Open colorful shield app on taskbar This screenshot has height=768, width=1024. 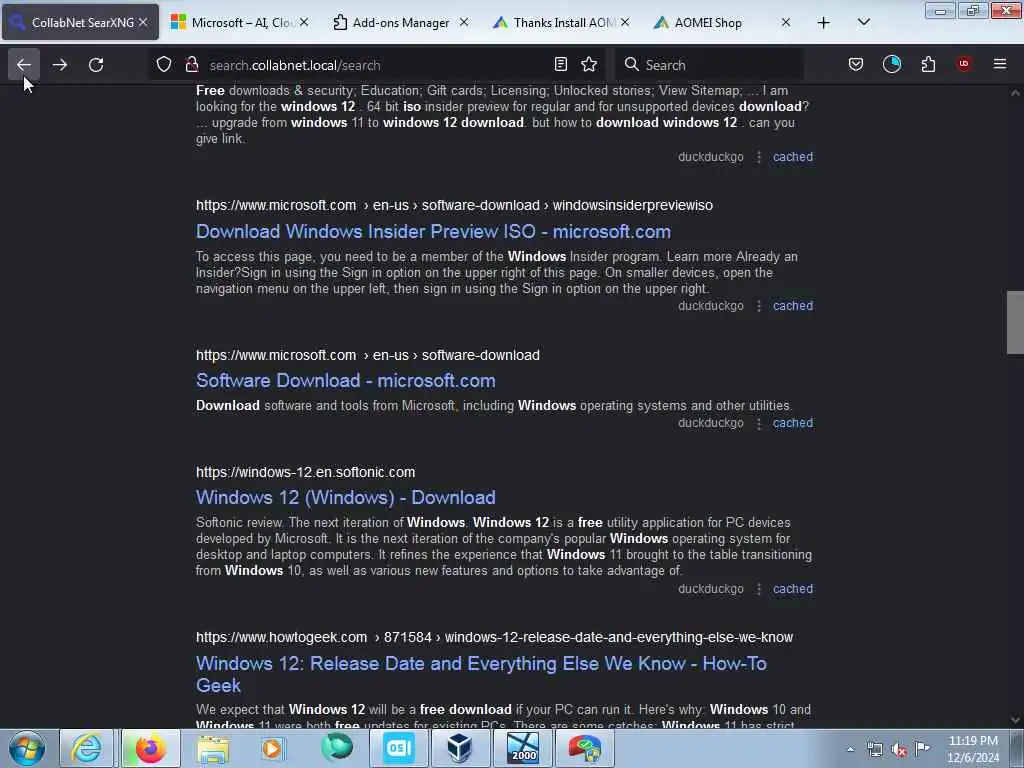point(584,748)
